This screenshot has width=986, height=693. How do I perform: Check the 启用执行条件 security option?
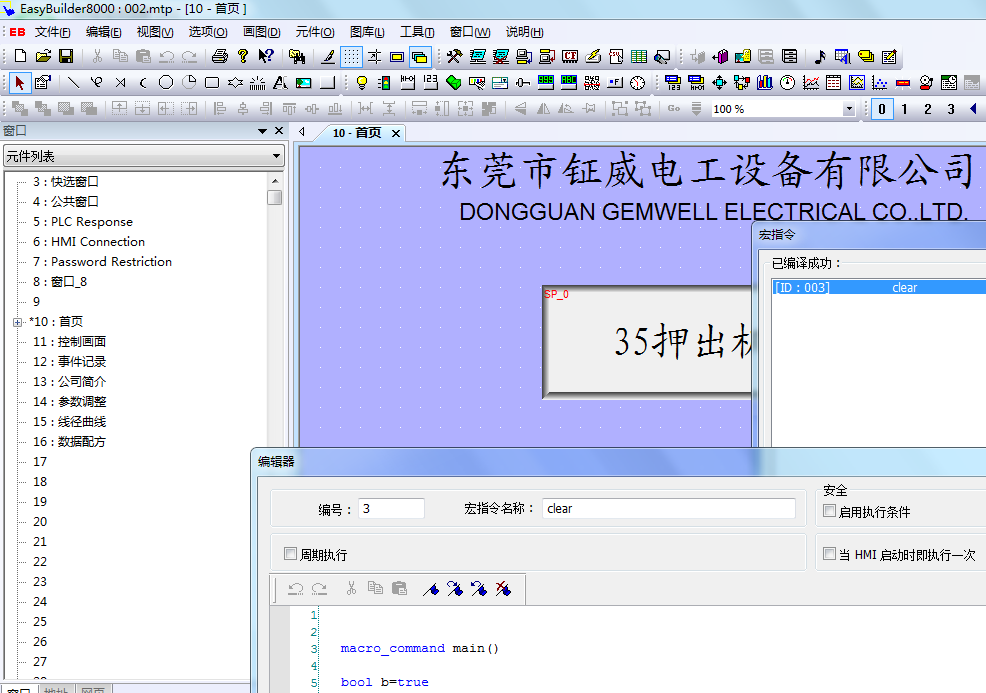pyautogui.click(x=829, y=511)
